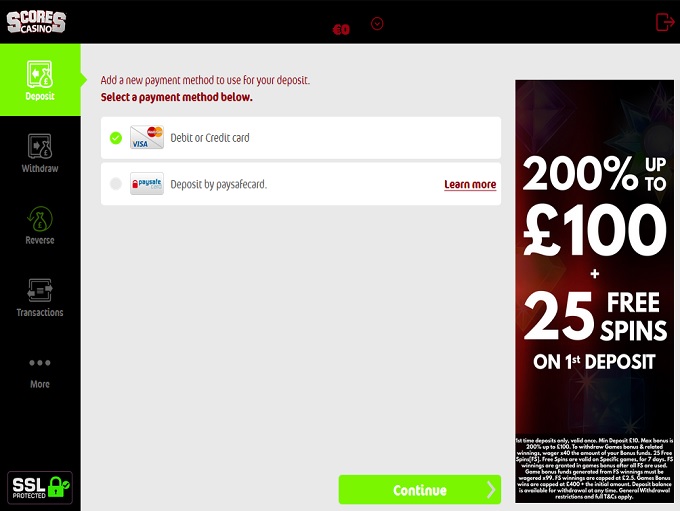
Task: Click the SSL Protected padlock badge
Action: 40,488
